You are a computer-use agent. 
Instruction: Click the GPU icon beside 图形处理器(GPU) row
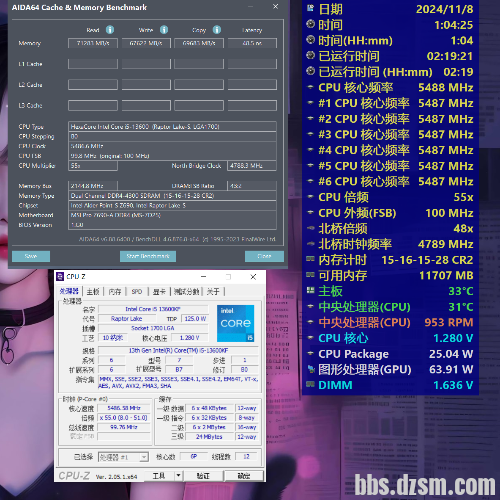coord(311,369)
